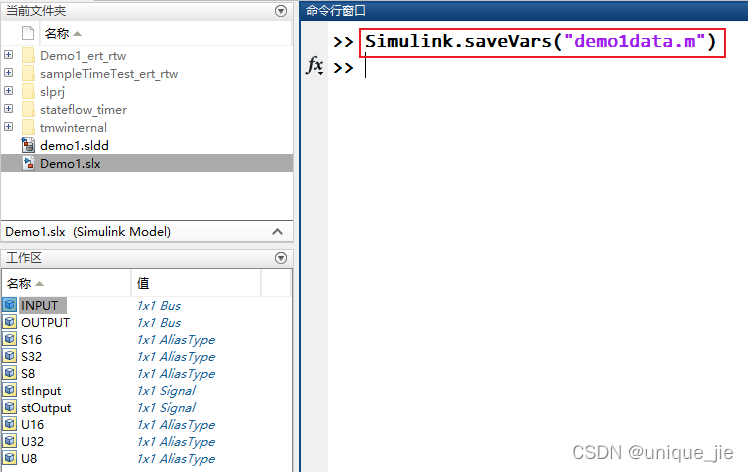Viewport: 748px width, 472px height.
Task: Click the file type column header icon
Action: click(x=28, y=33)
